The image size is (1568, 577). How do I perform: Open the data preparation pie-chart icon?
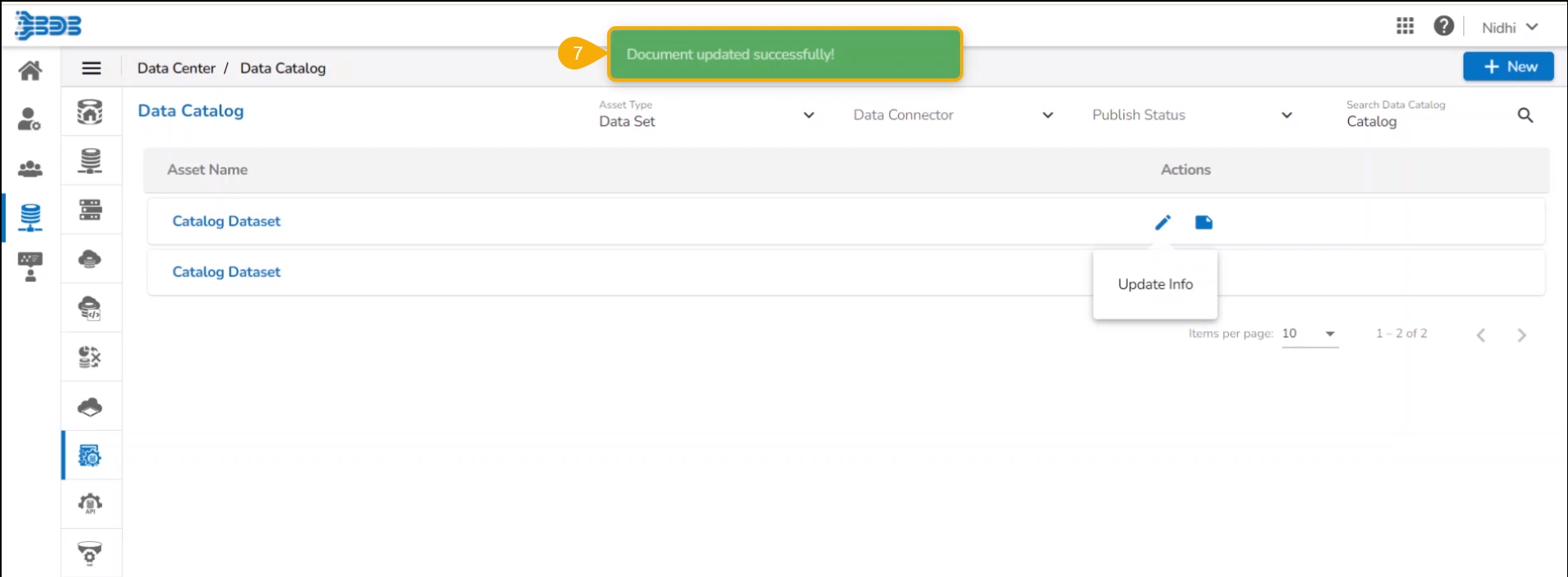90,357
